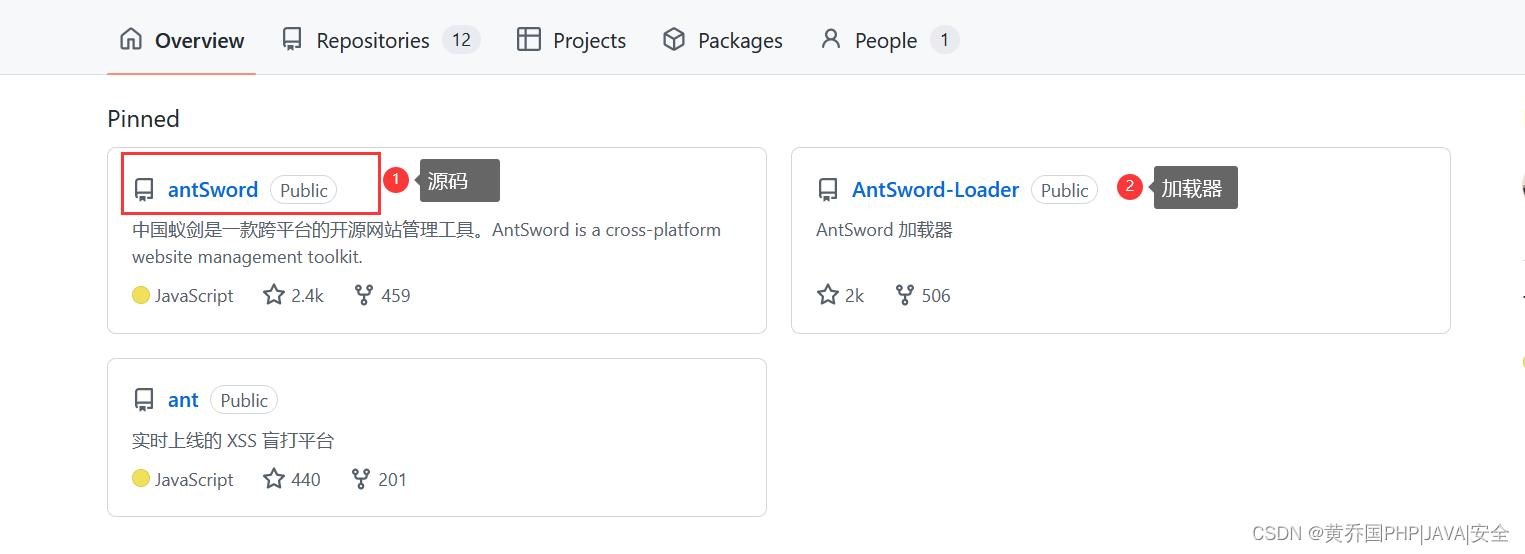This screenshot has width=1525, height=554.
Task: Open the ant repository link
Action: coord(183,400)
